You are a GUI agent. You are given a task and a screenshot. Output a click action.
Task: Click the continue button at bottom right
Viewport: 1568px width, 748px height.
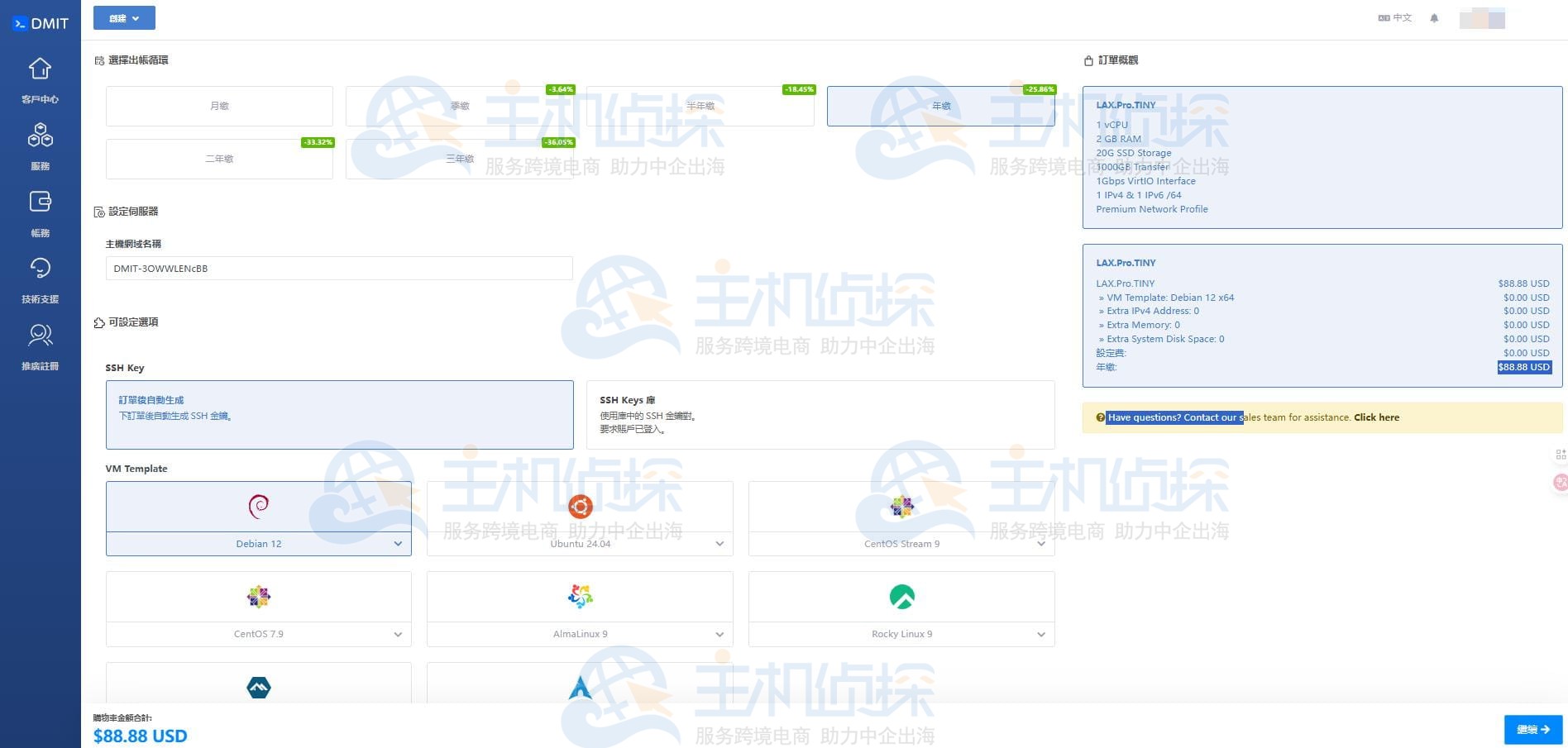coord(1532,730)
